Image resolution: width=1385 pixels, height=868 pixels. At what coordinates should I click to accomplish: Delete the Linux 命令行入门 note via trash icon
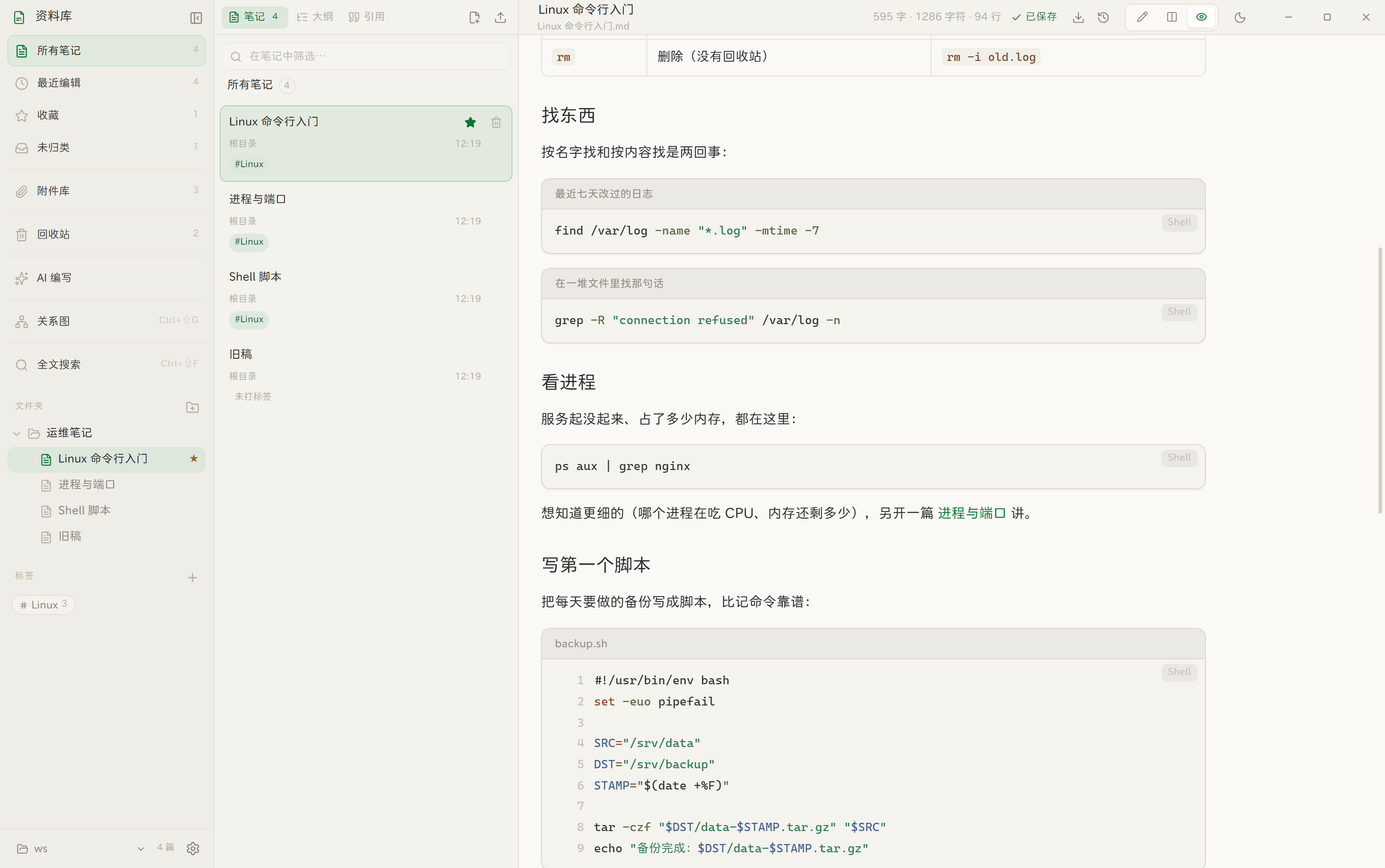496,122
